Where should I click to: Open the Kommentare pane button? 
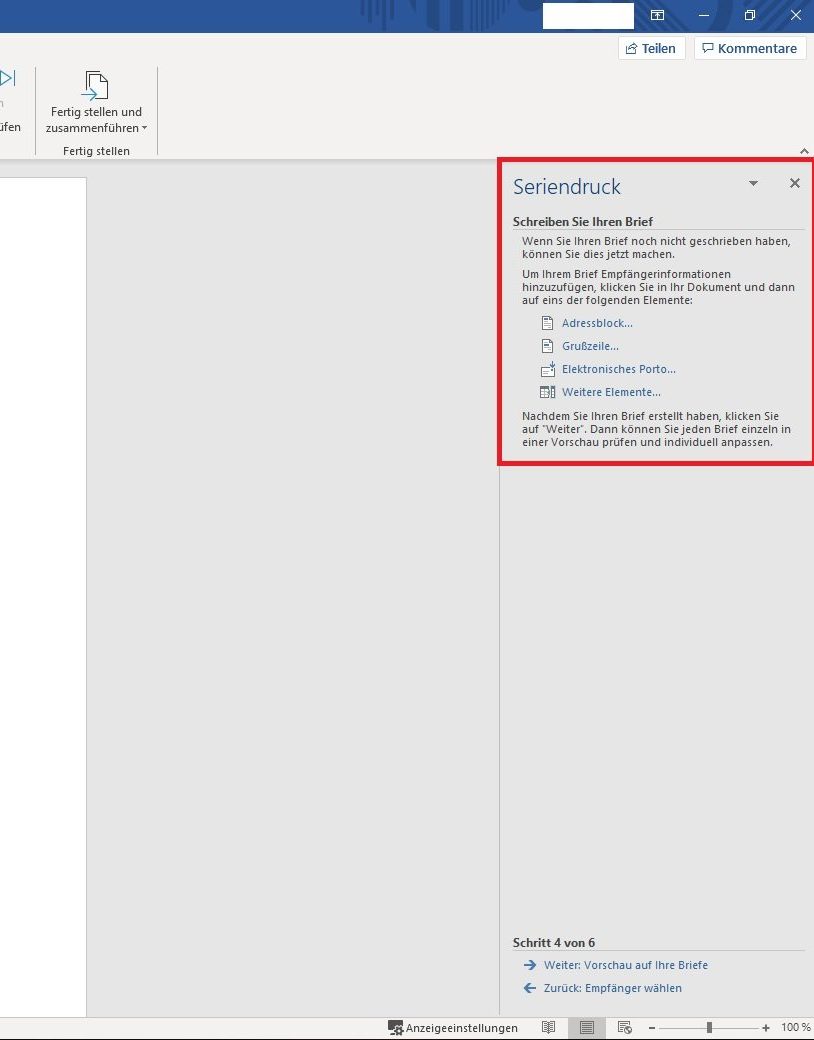750,48
